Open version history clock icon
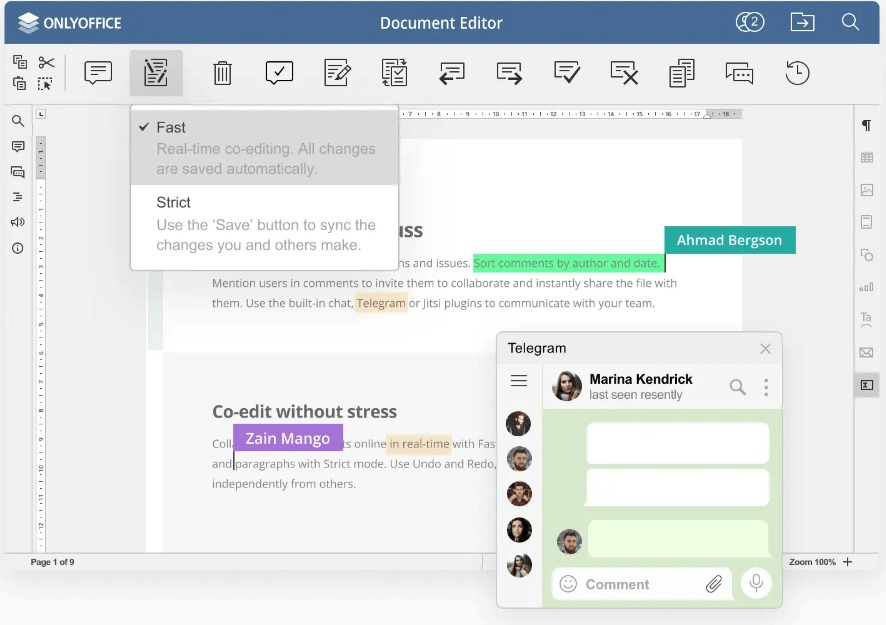The height and width of the screenshot is (625, 886). (x=797, y=73)
